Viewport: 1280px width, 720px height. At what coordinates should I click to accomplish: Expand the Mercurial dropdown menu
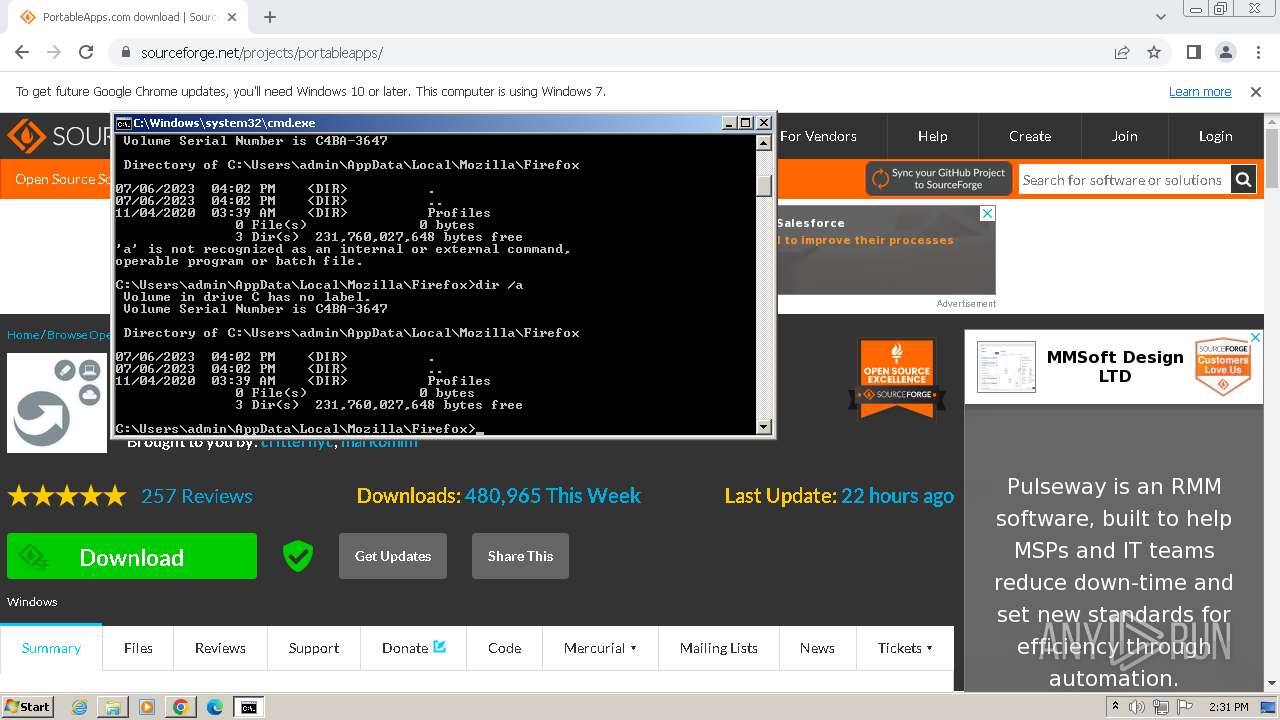coord(600,648)
